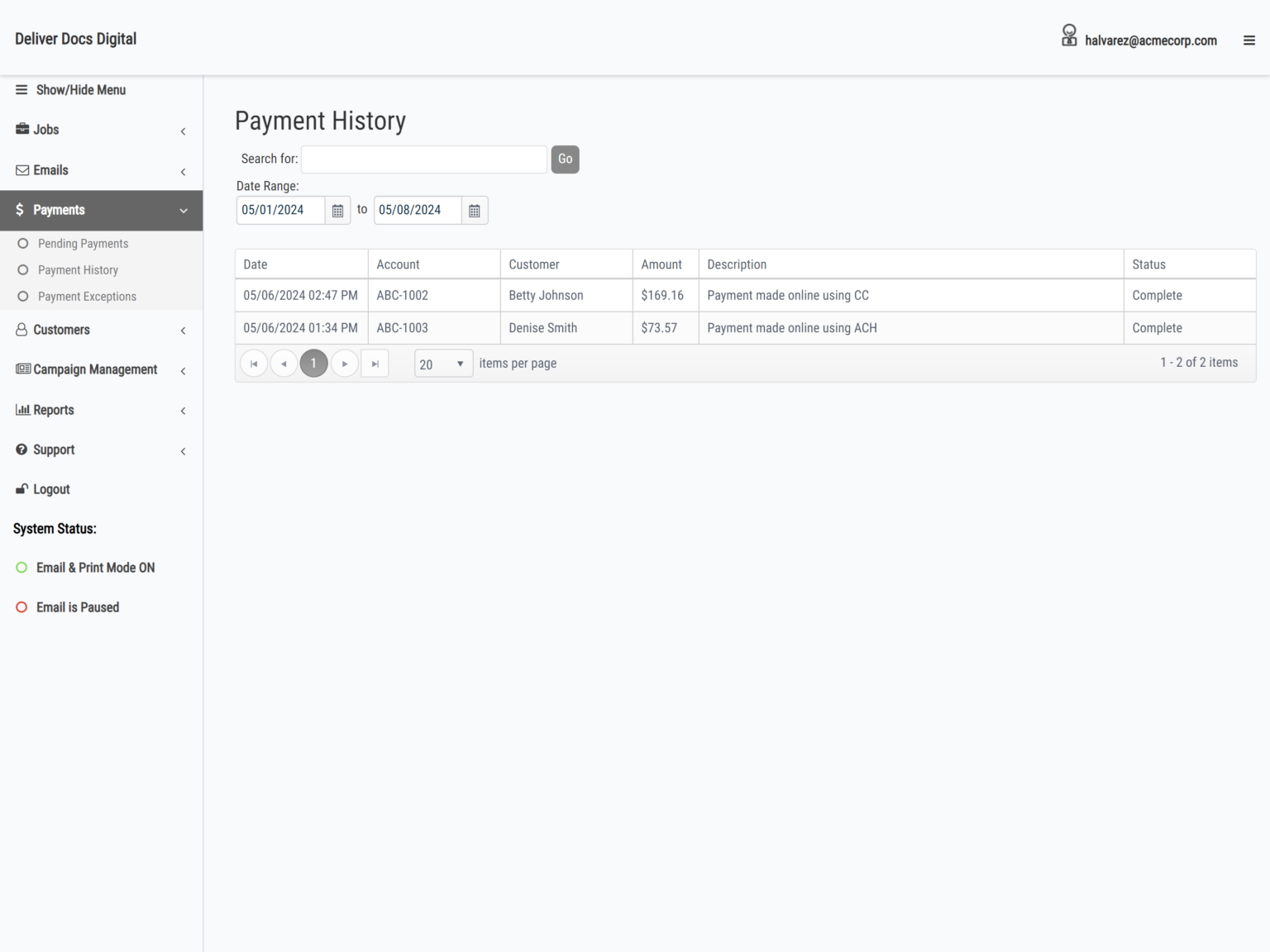Screen dimensions: 1270x952
Task: Open the start date calendar picker
Action: pos(337,211)
